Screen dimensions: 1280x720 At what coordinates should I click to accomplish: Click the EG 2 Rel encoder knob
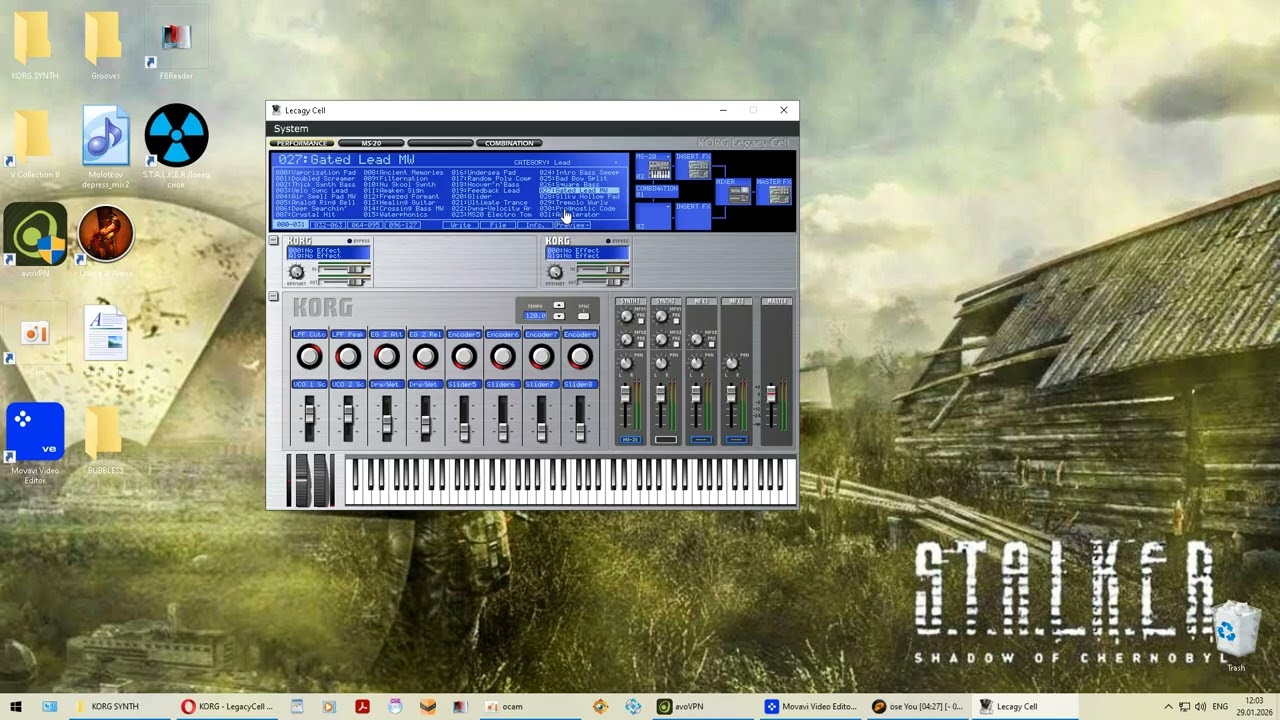point(425,356)
